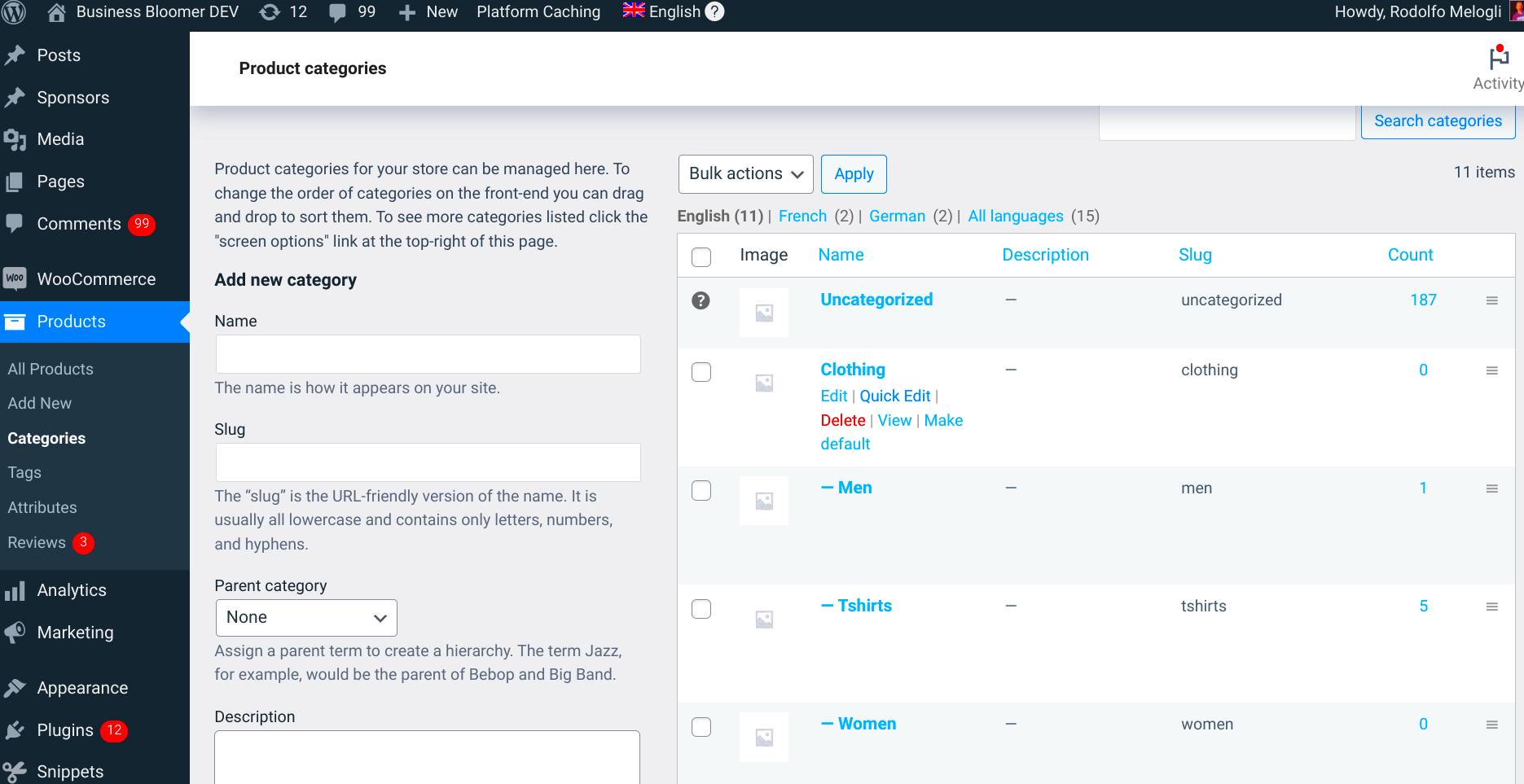Click Make default link under Clothing

coord(892,432)
